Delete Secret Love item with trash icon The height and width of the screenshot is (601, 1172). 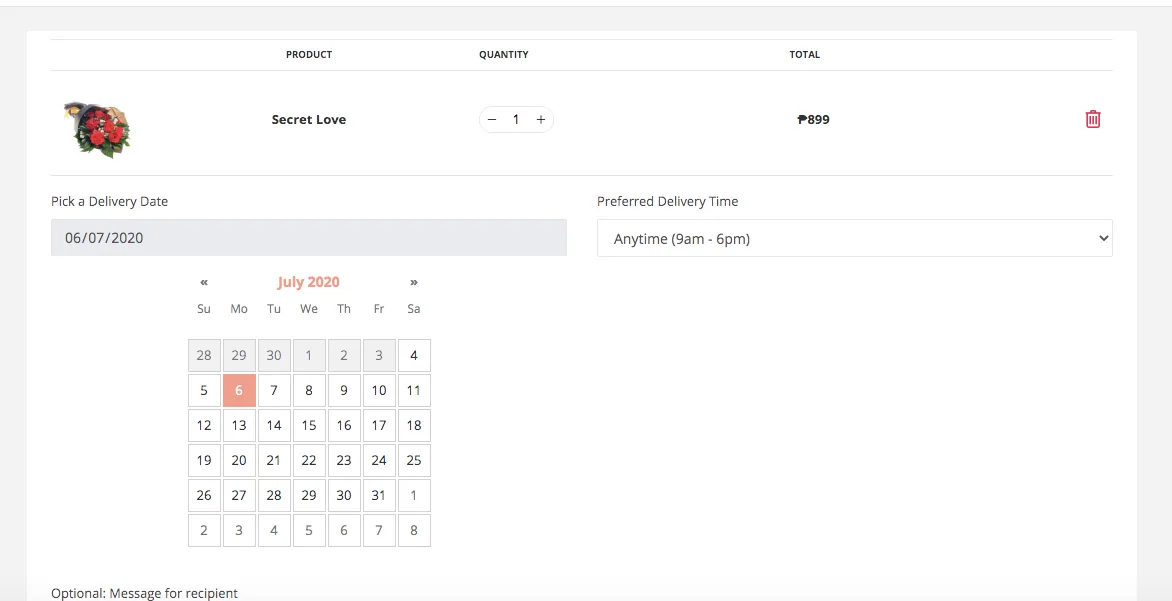point(1093,119)
